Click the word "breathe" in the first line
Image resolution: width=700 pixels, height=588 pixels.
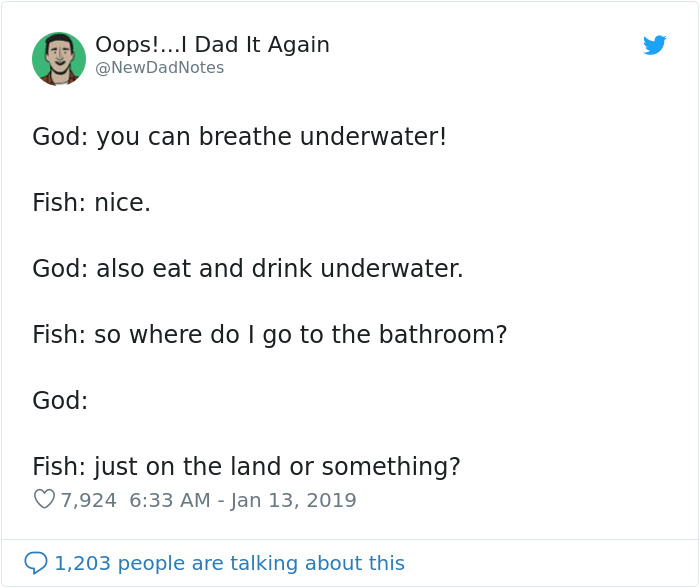coord(243,137)
